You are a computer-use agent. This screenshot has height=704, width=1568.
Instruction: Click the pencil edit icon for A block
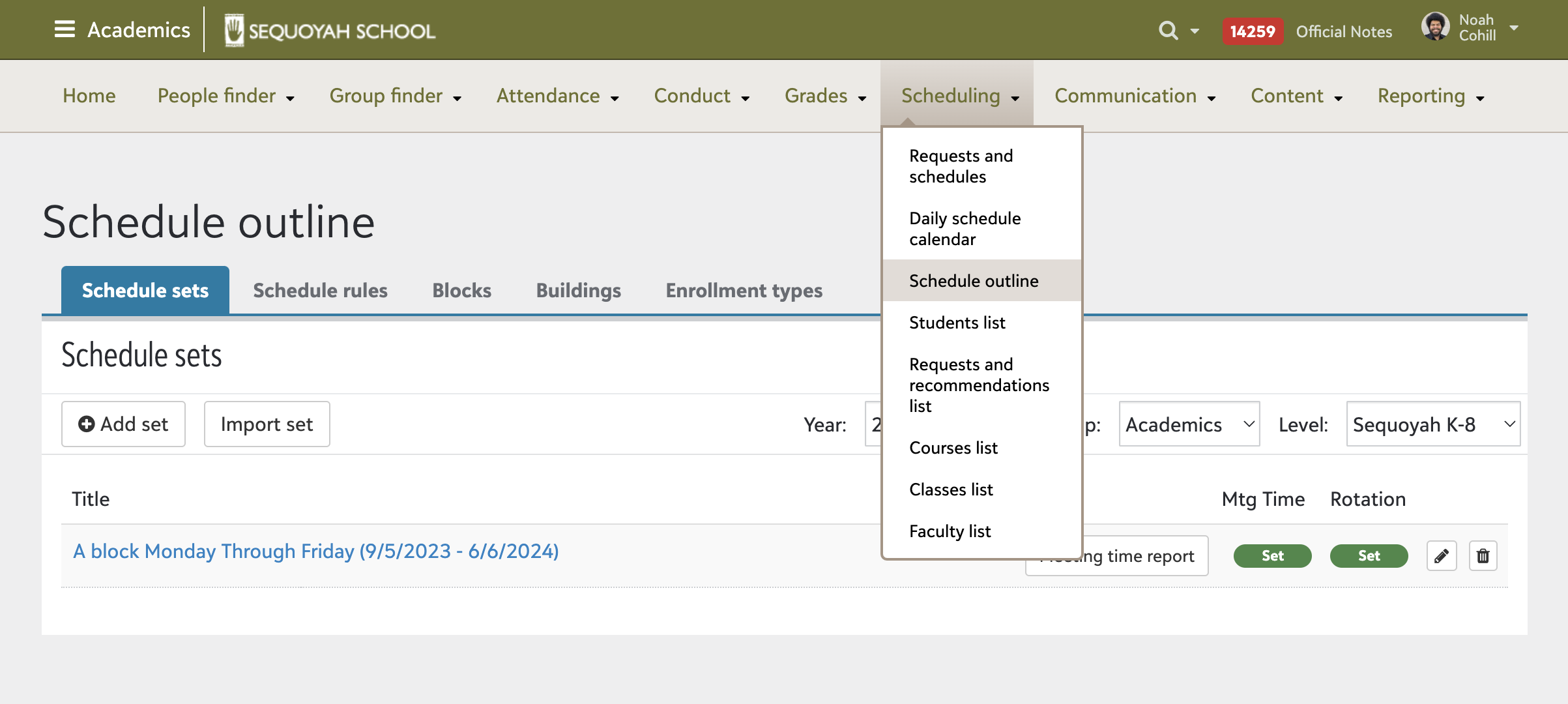(x=1441, y=556)
